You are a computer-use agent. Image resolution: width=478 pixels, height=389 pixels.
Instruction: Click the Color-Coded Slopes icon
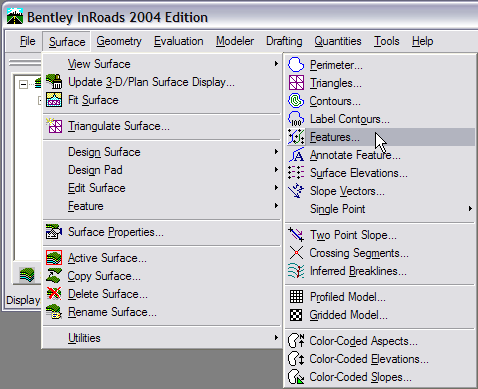pyautogui.click(x=296, y=377)
